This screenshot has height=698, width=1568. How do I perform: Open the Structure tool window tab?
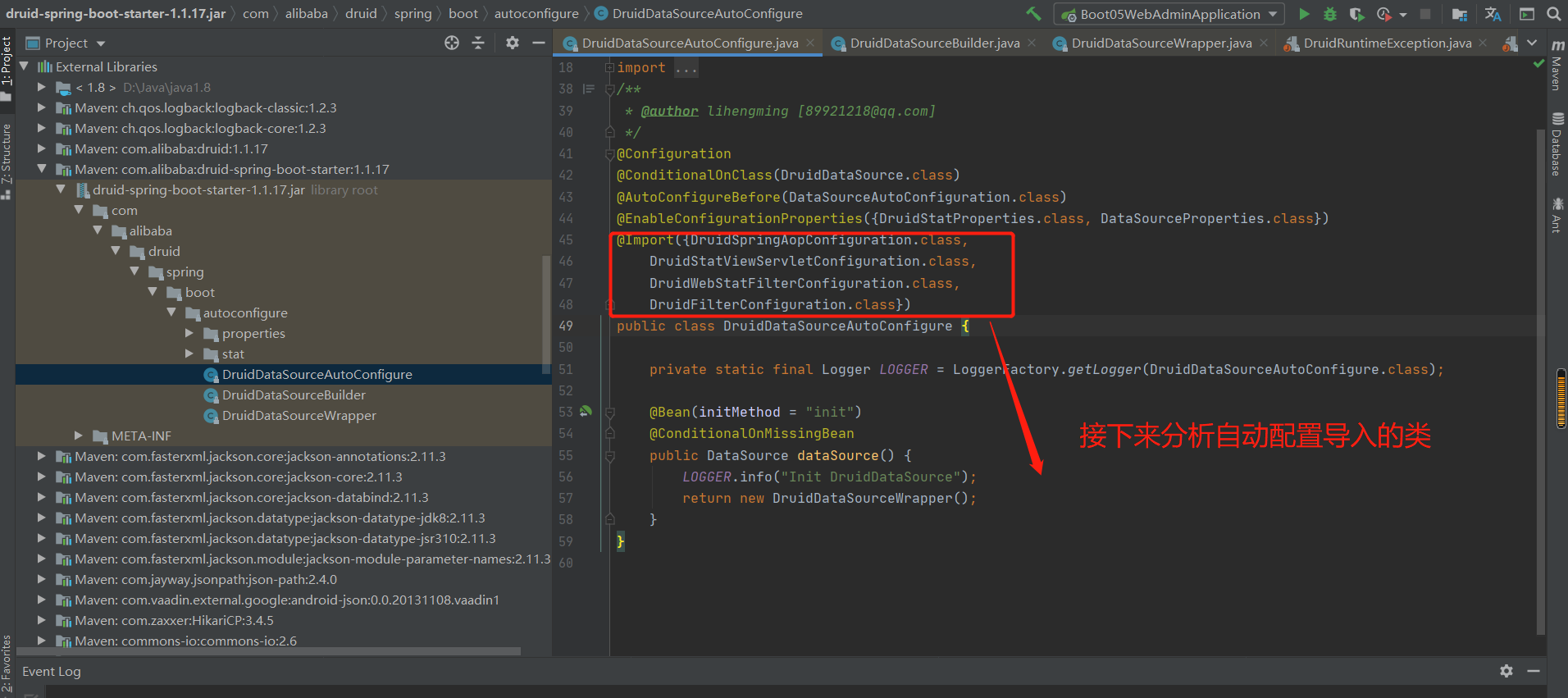[x=7, y=161]
